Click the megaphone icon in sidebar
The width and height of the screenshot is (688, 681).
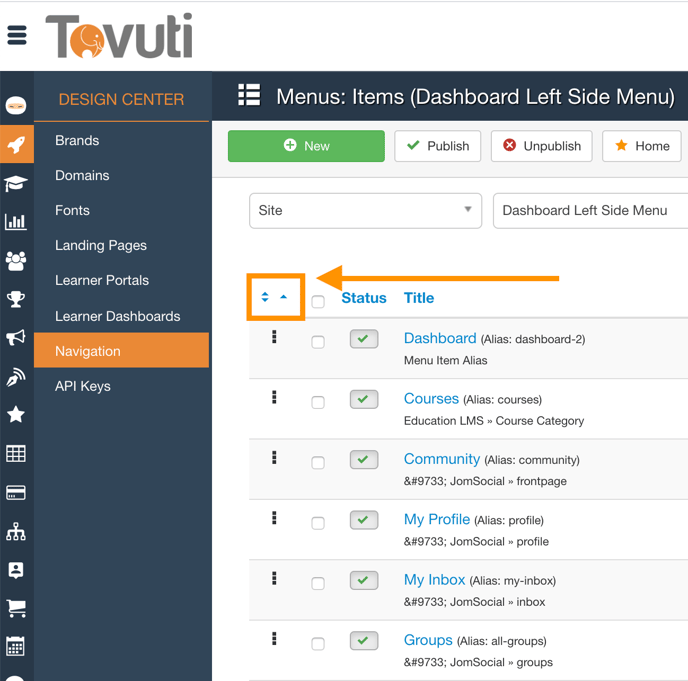point(16,338)
